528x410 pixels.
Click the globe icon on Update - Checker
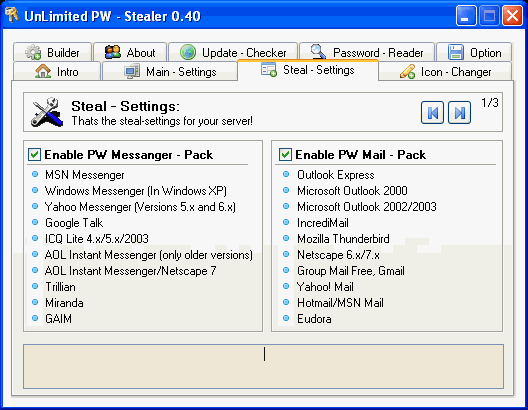pos(188,52)
